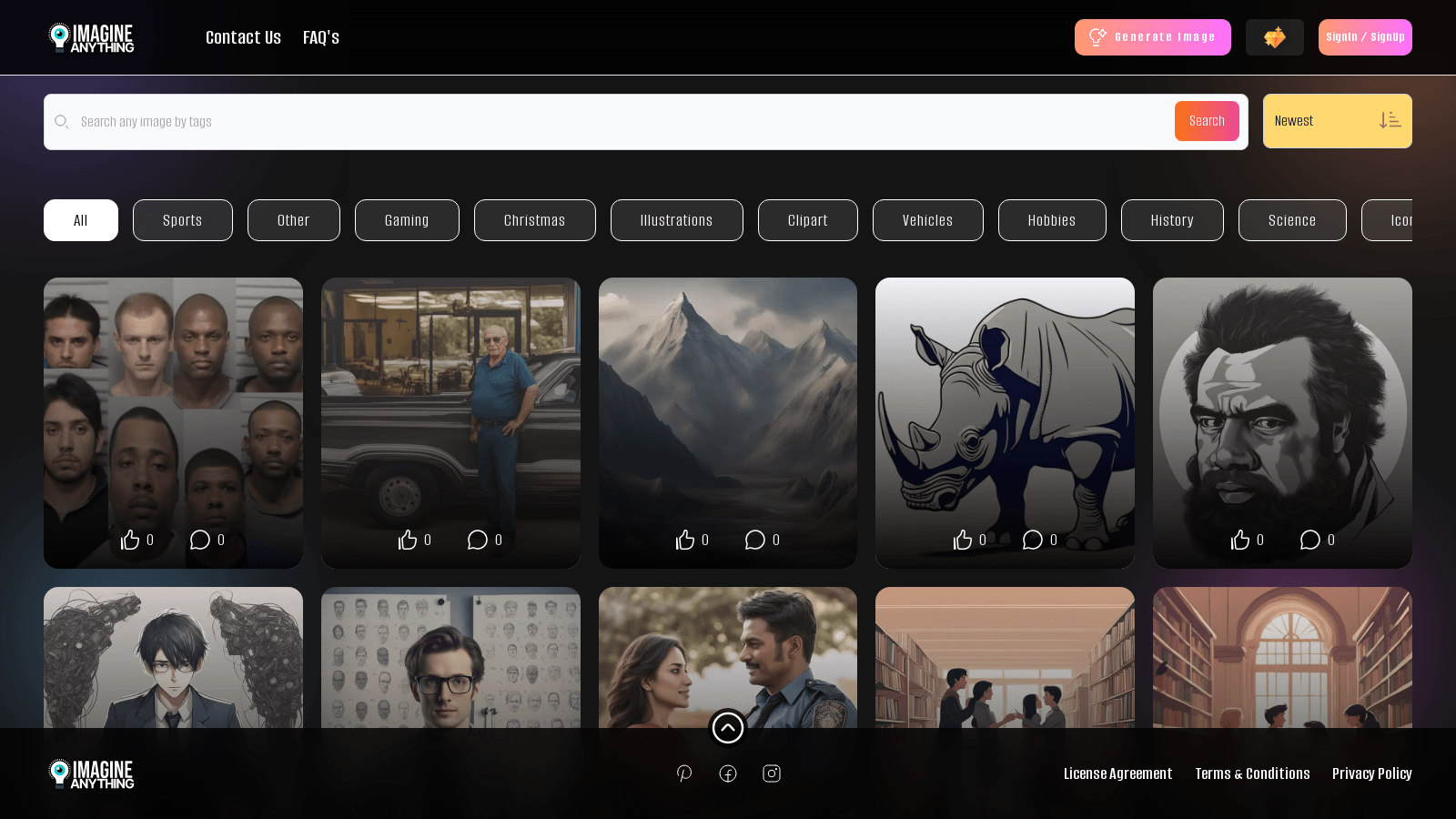Click the scroll-to-top arrow button
The height and width of the screenshot is (819, 1456).
point(728,727)
